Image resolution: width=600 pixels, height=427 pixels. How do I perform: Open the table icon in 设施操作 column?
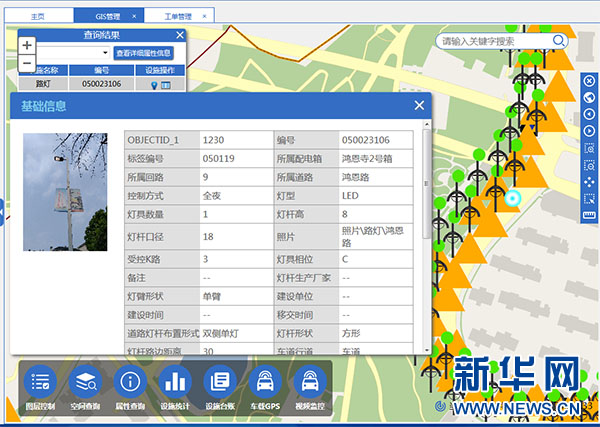coord(166,85)
